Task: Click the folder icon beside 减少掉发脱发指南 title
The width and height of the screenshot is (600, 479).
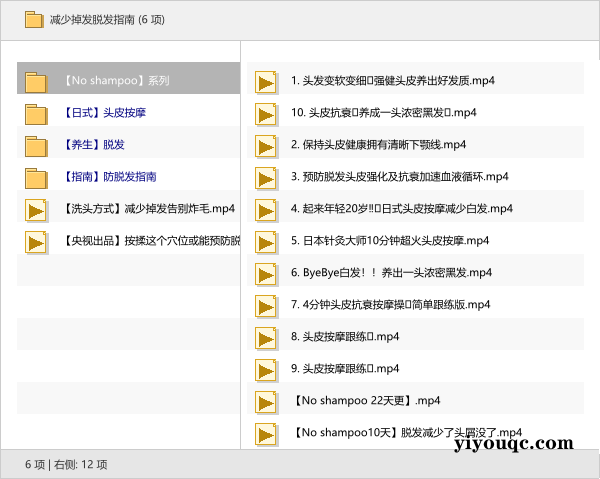Action: pyautogui.click(x=33, y=18)
